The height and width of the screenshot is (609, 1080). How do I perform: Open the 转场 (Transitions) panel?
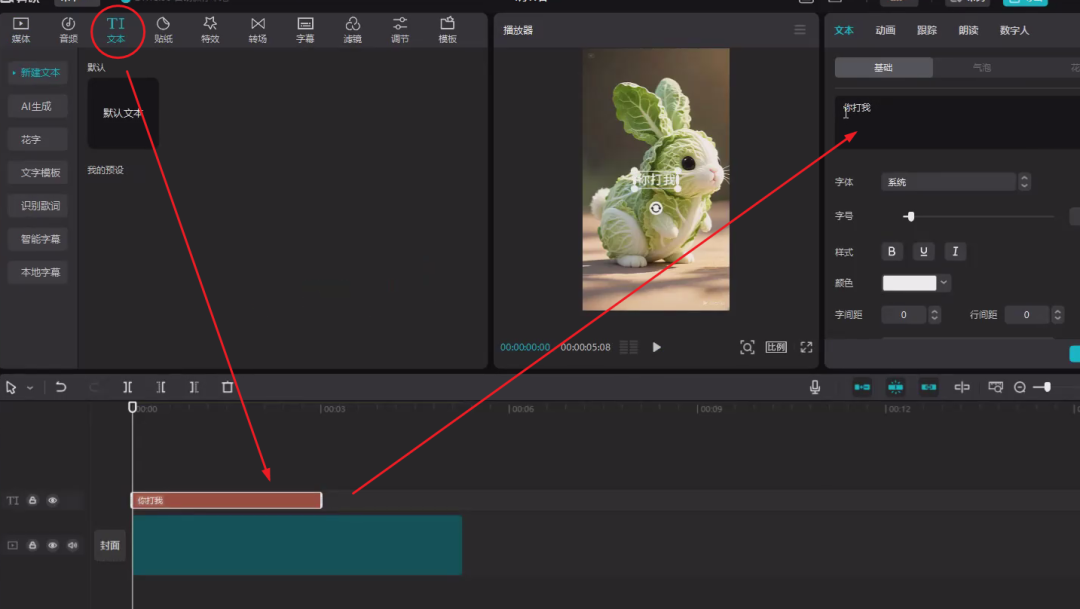click(x=258, y=30)
